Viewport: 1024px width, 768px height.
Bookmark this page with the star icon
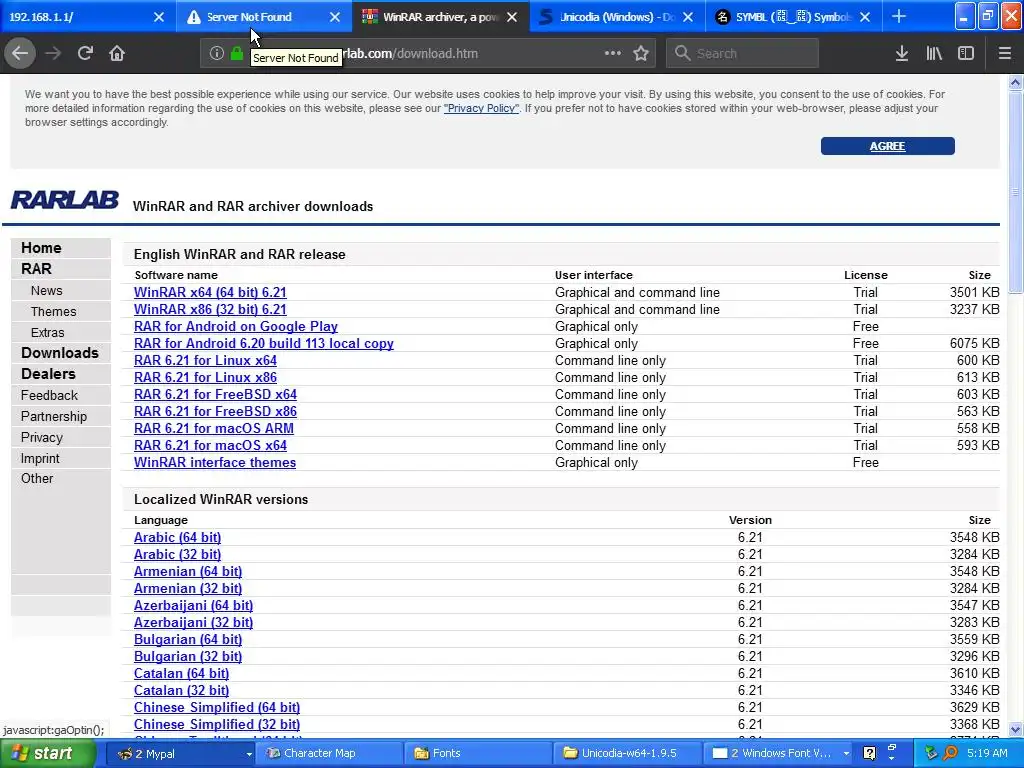point(641,54)
